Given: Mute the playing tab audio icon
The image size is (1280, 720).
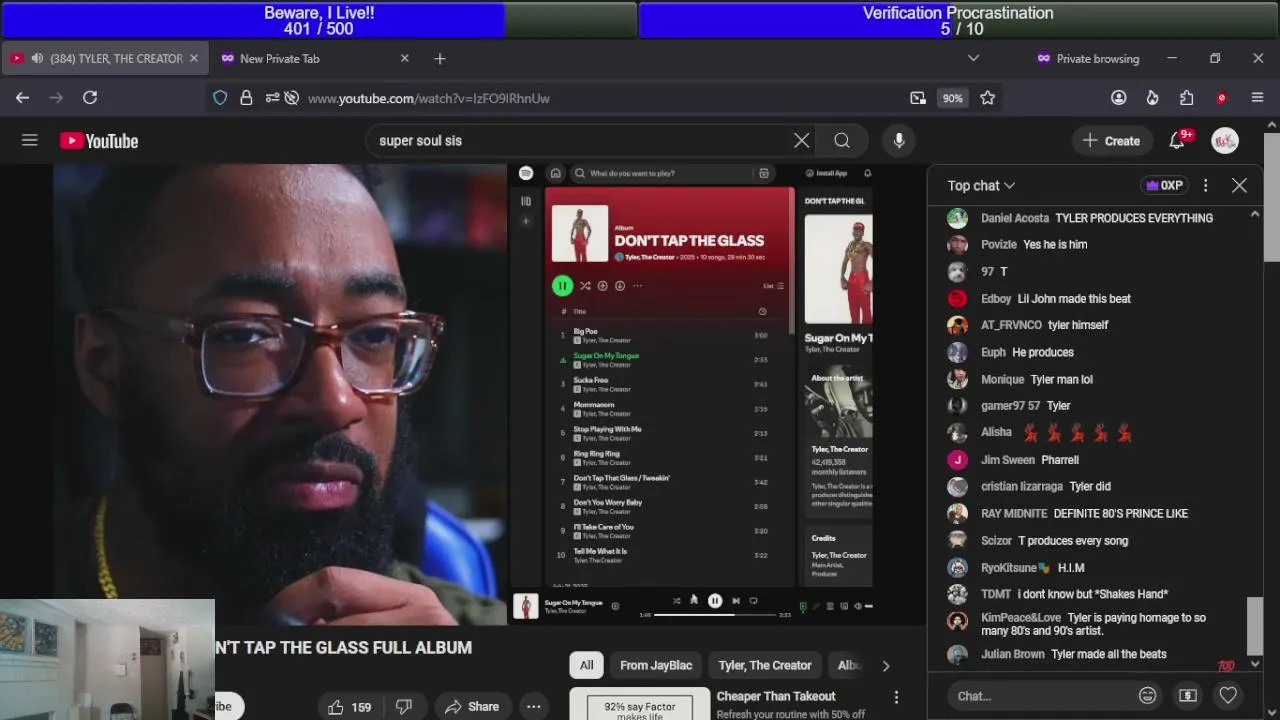Looking at the screenshot, I should pyautogui.click(x=37, y=59).
